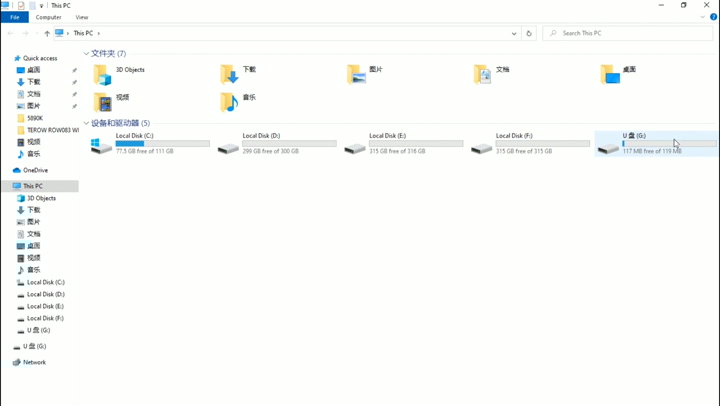The height and width of the screenshot is (406, 720).
Task: Expand the ribbon using the chevron
Action: (703, 17)
